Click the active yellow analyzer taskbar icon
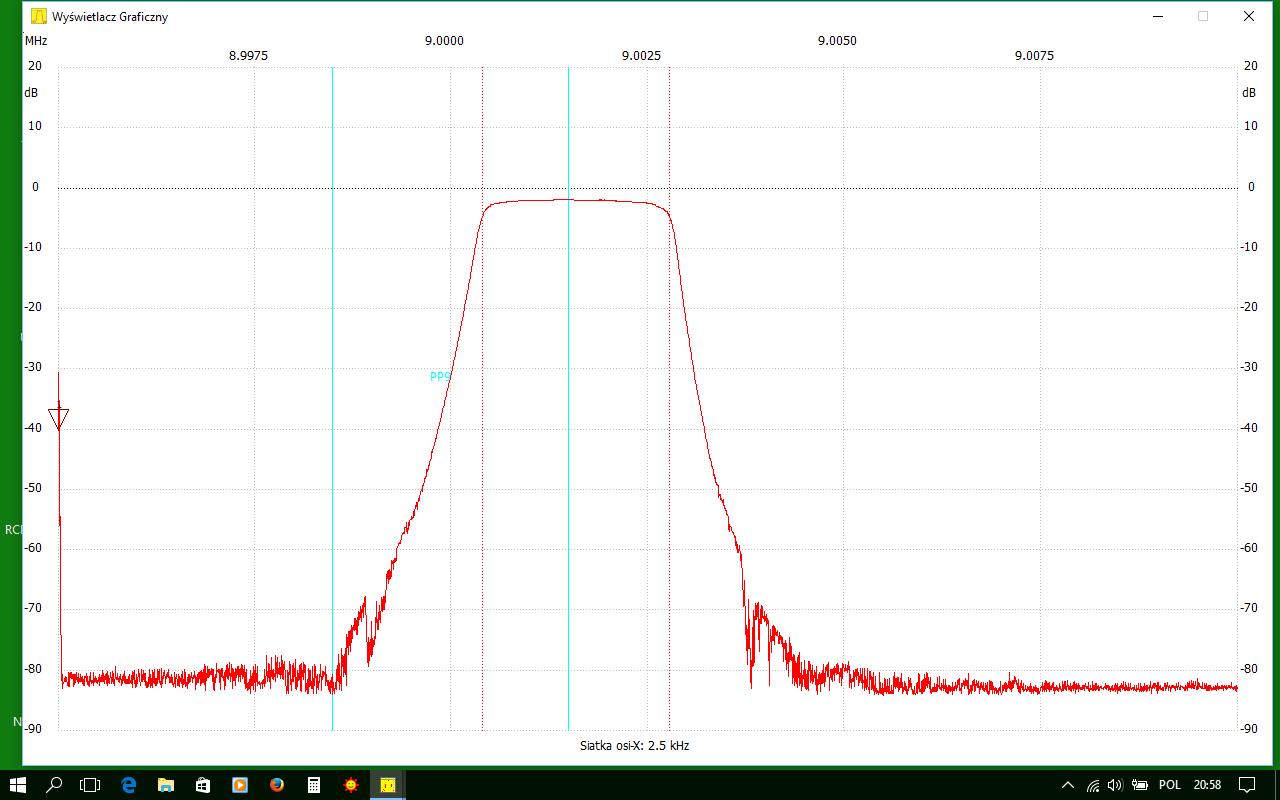The width and height of the screenshot is (1280, 800). click(388, 785)
